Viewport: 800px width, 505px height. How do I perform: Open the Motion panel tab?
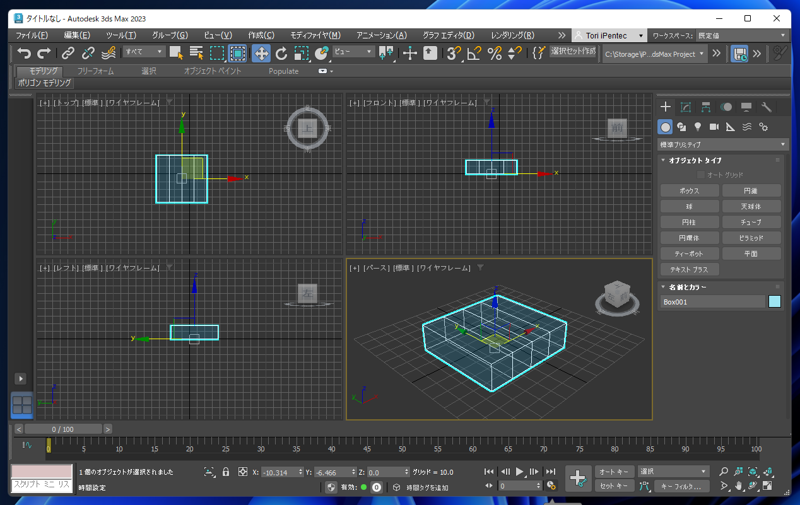[x=726, y=107]
